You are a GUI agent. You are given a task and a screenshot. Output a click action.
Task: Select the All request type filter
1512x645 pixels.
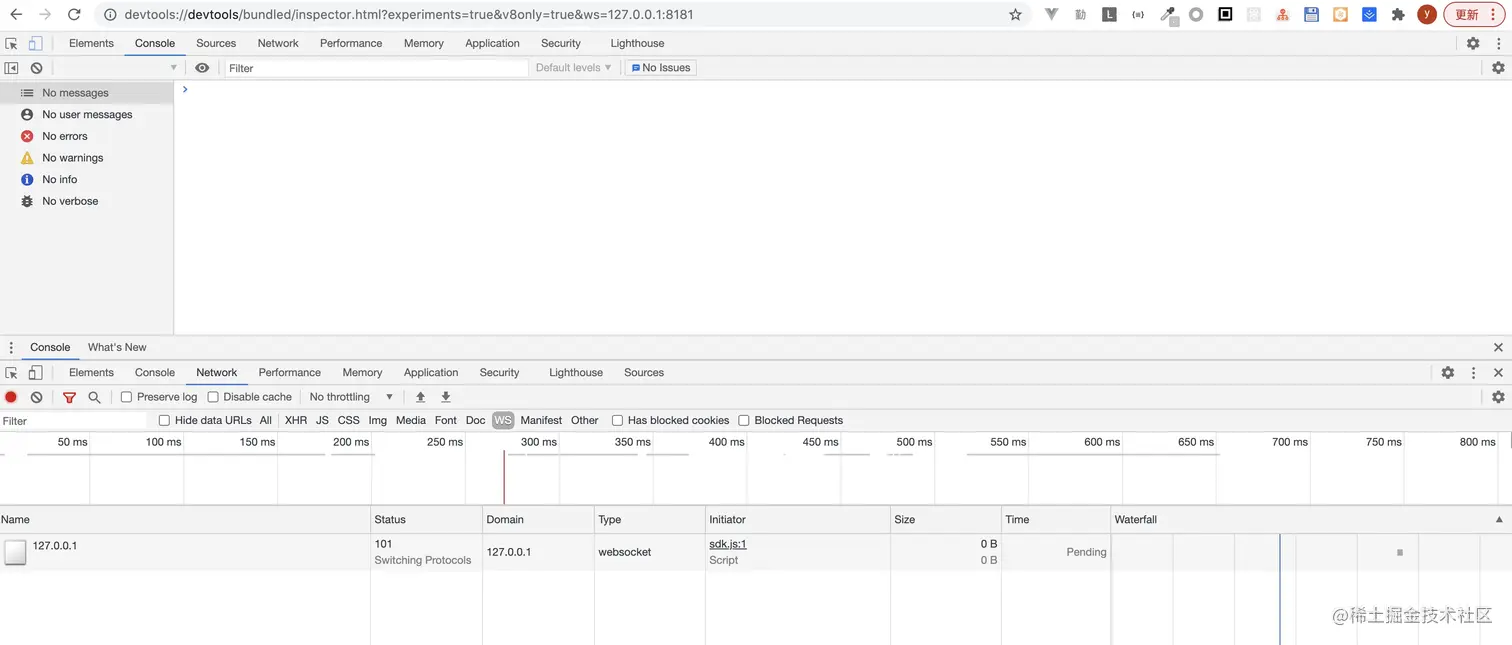[265, 421]
